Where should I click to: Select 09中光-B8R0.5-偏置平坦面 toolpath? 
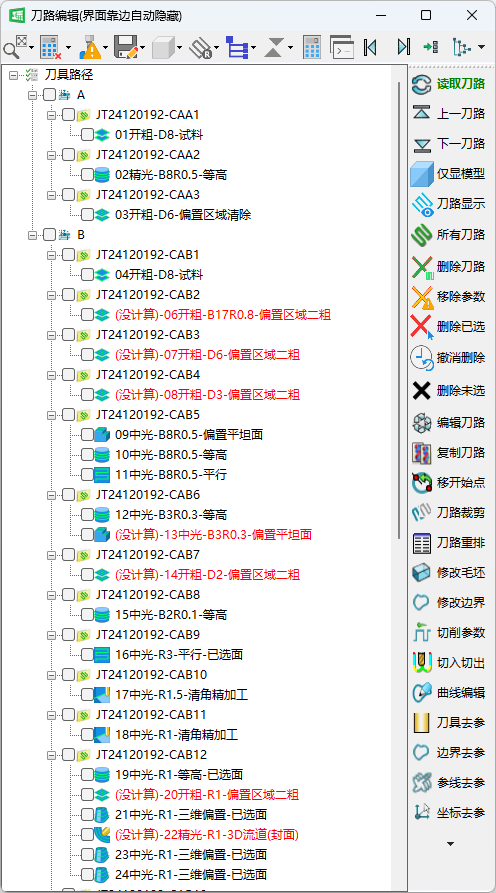click(x=189, y=435)
